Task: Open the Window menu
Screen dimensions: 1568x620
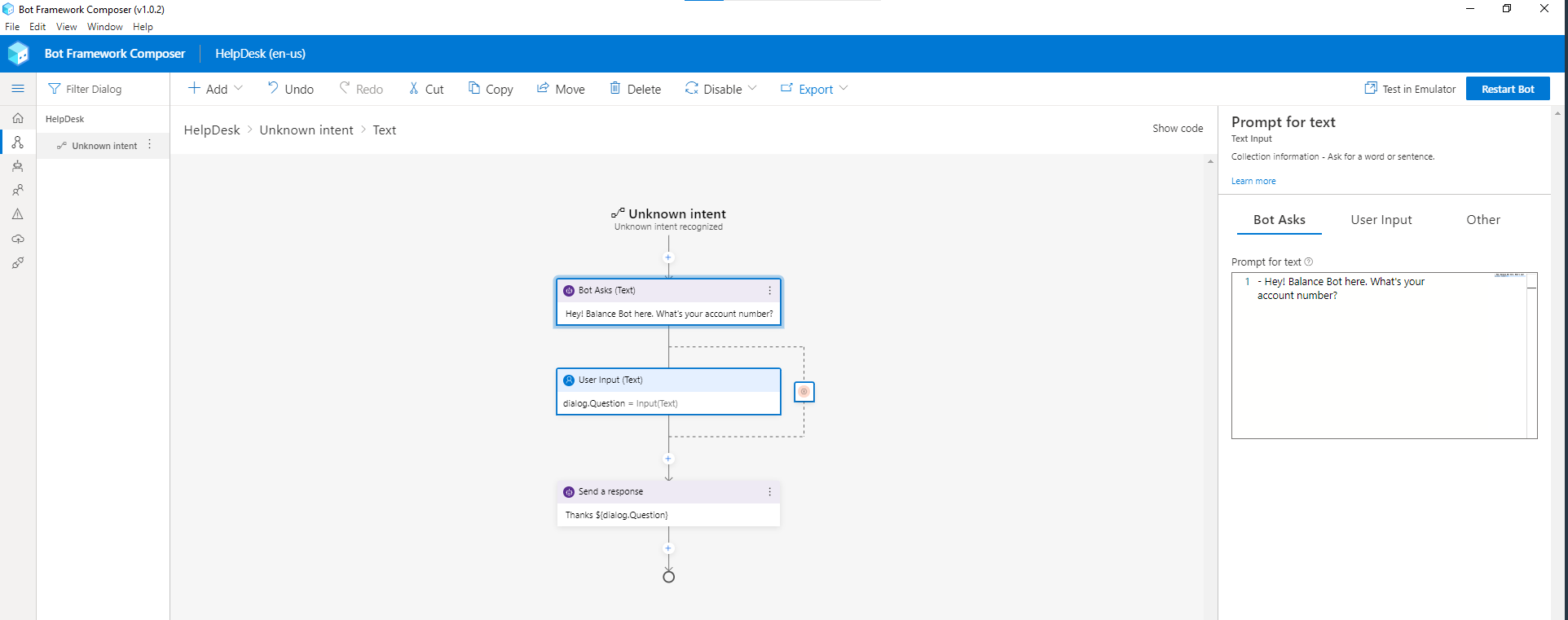Action: (105, 27)
